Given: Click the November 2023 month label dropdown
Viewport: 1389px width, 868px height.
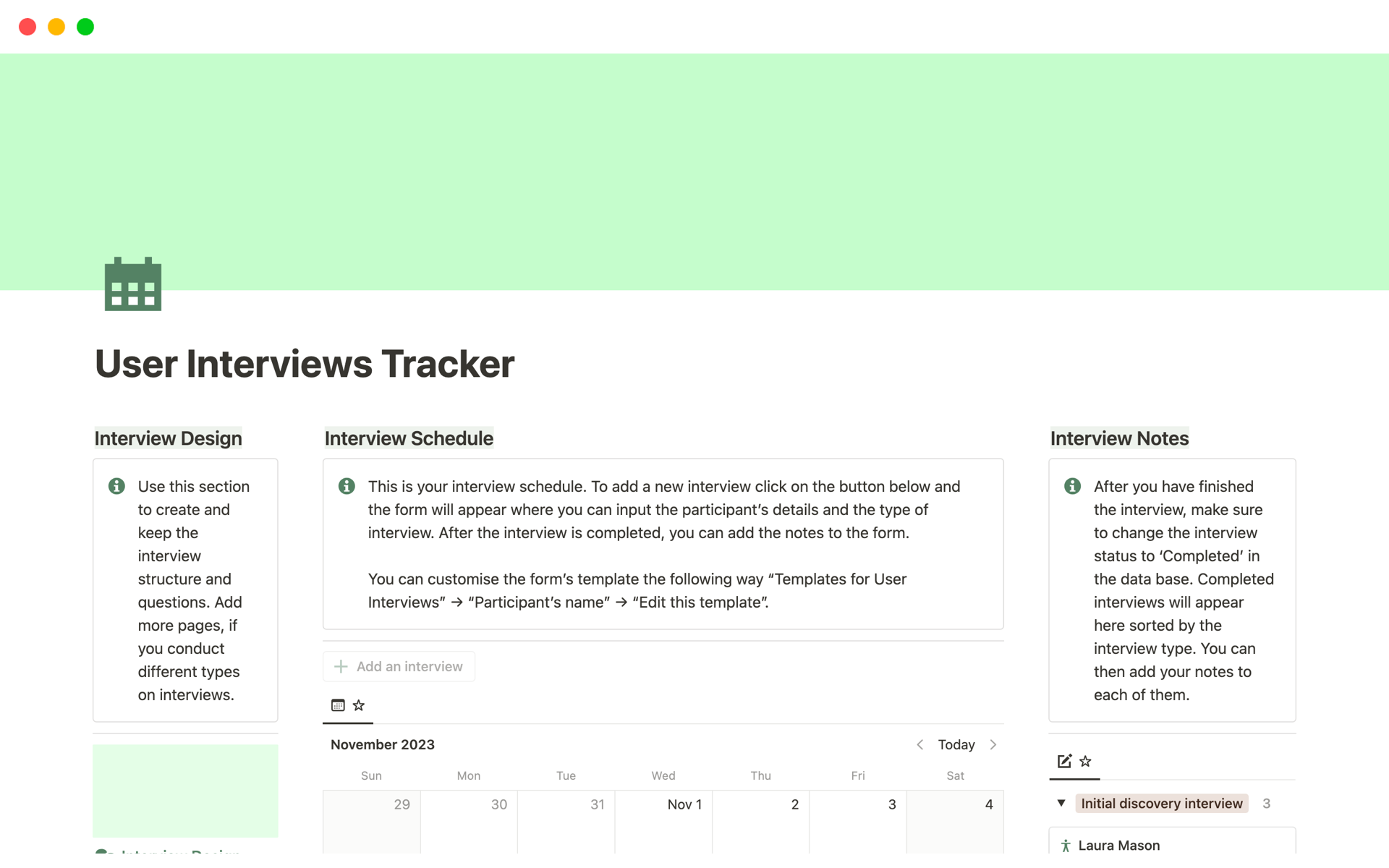Looking at the screenshot, I should [x=383, y=743].
